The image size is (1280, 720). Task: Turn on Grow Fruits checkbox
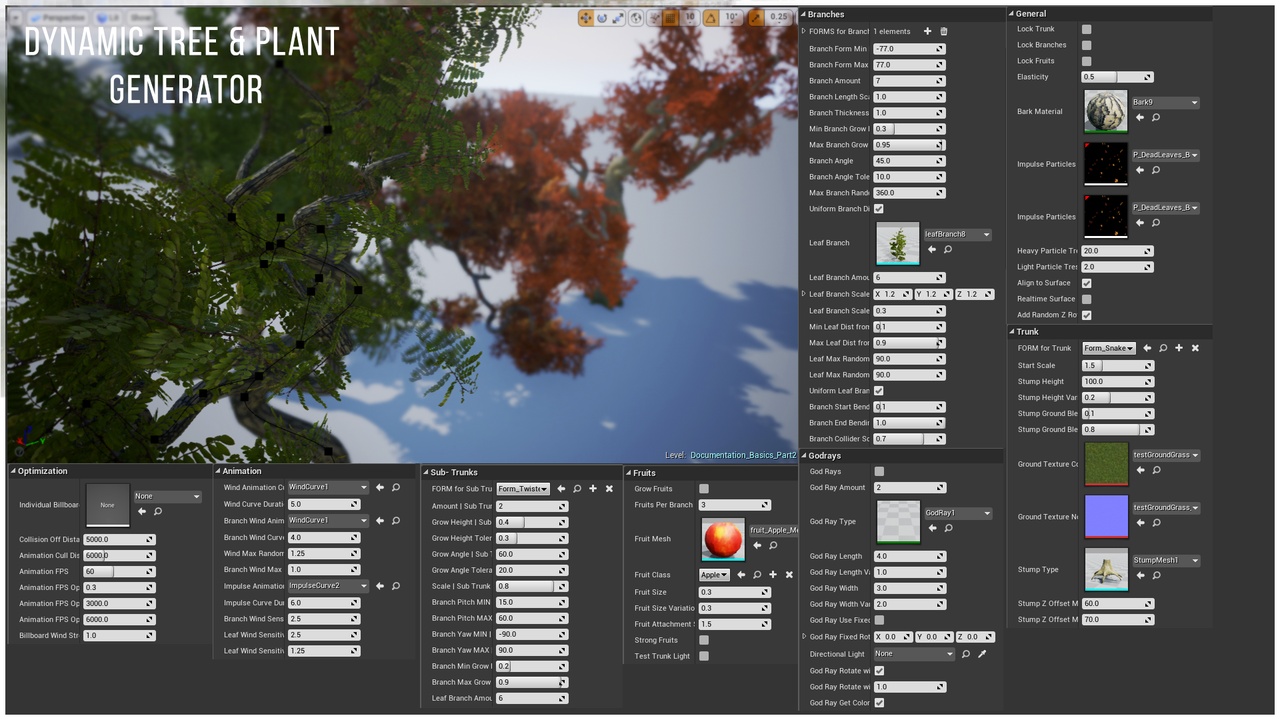[704, 489]
